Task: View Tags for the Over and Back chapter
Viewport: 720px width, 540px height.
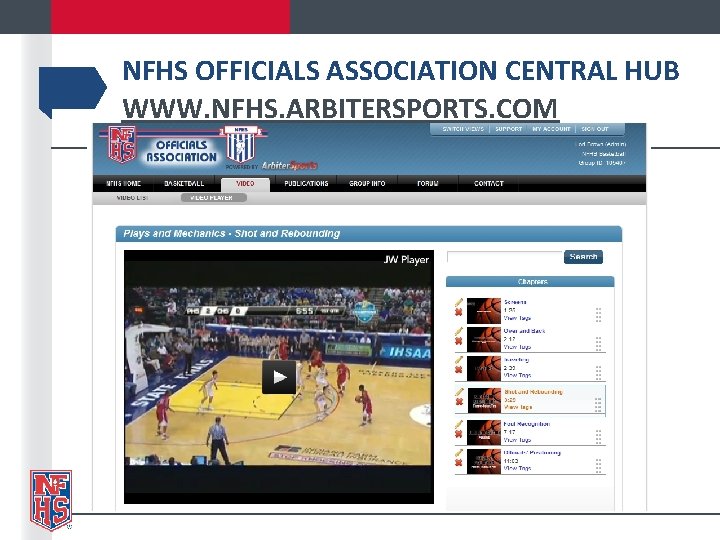Action: [518, 347]
